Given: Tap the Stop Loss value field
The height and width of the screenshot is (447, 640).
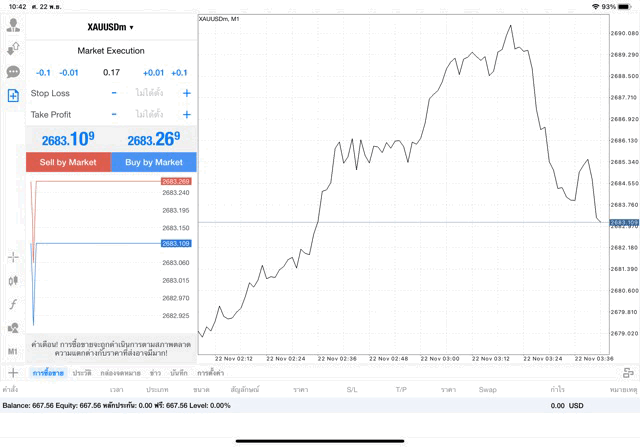Looking at the screenshot, I should coord(150,93).
